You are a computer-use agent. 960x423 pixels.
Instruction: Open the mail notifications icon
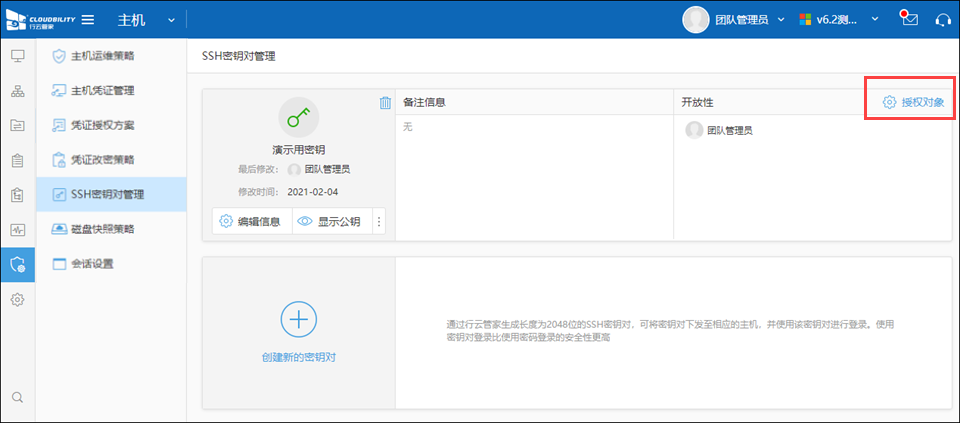pyautogui.click(x=909, y=20)
